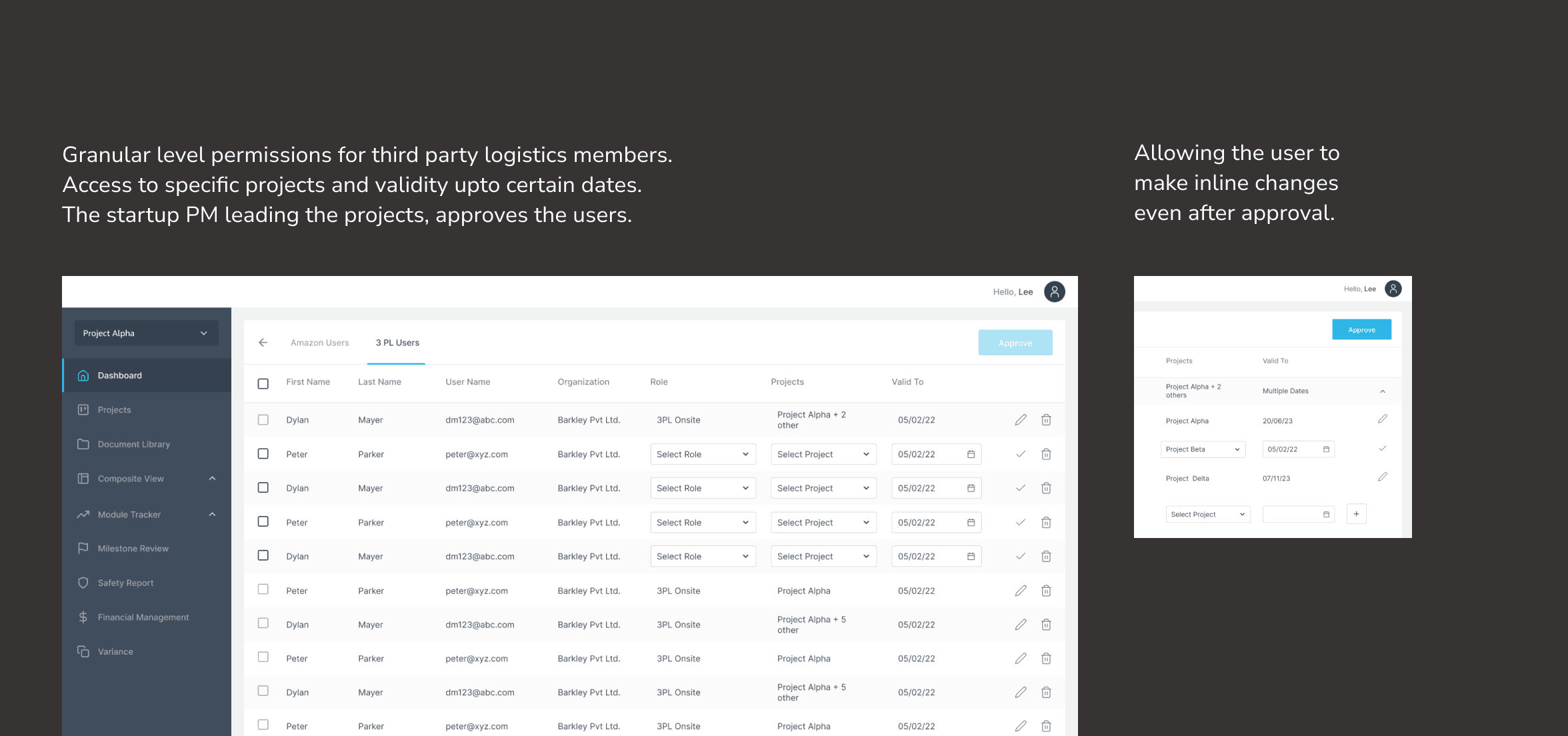The height and width of the screenshot is (736, 1568).
Task: Open a Select Role dropdown
Action: [703, 454]
